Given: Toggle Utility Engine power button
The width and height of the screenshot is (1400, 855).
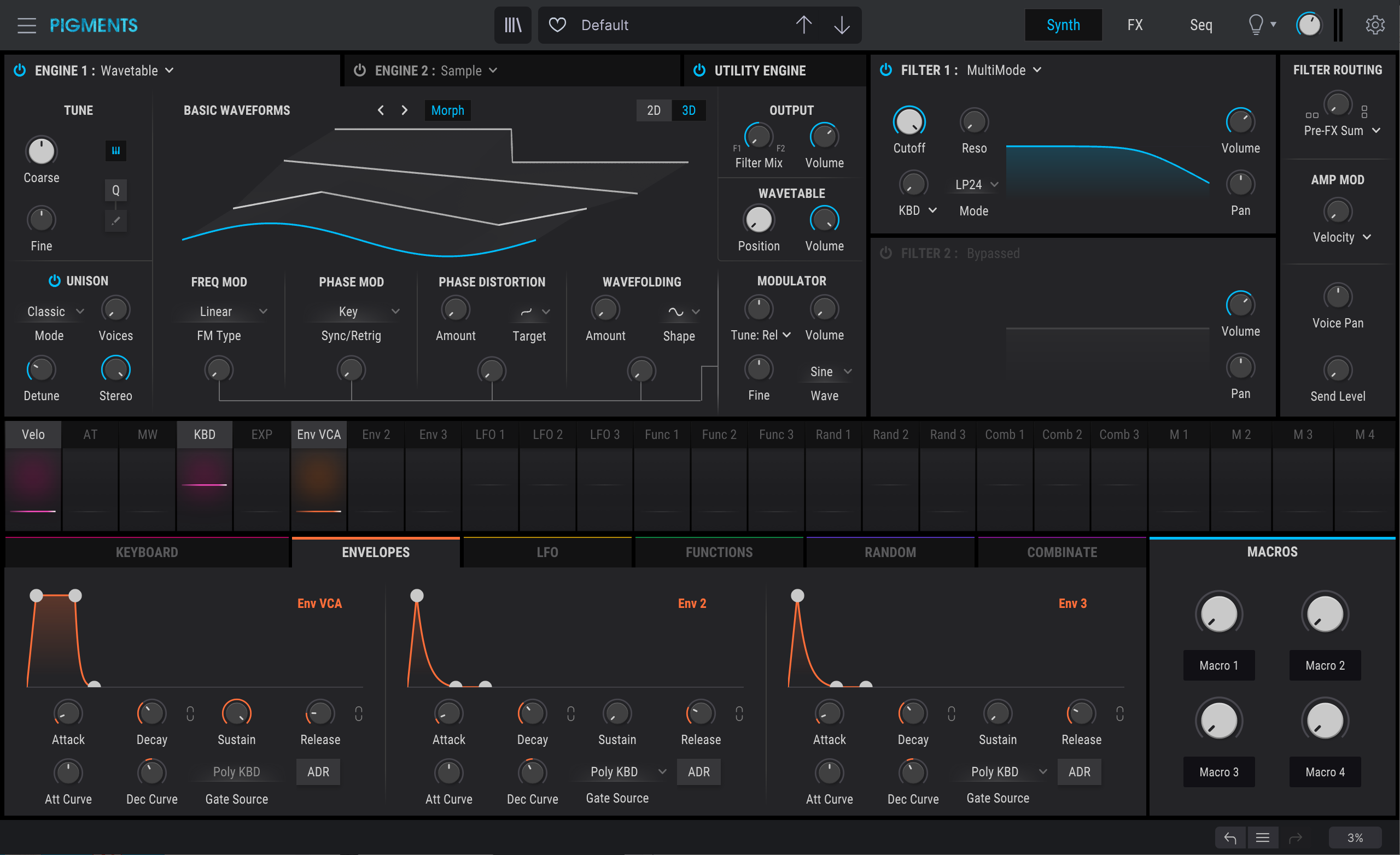Looking at the screenshot, I should click(x=699, y=71).
